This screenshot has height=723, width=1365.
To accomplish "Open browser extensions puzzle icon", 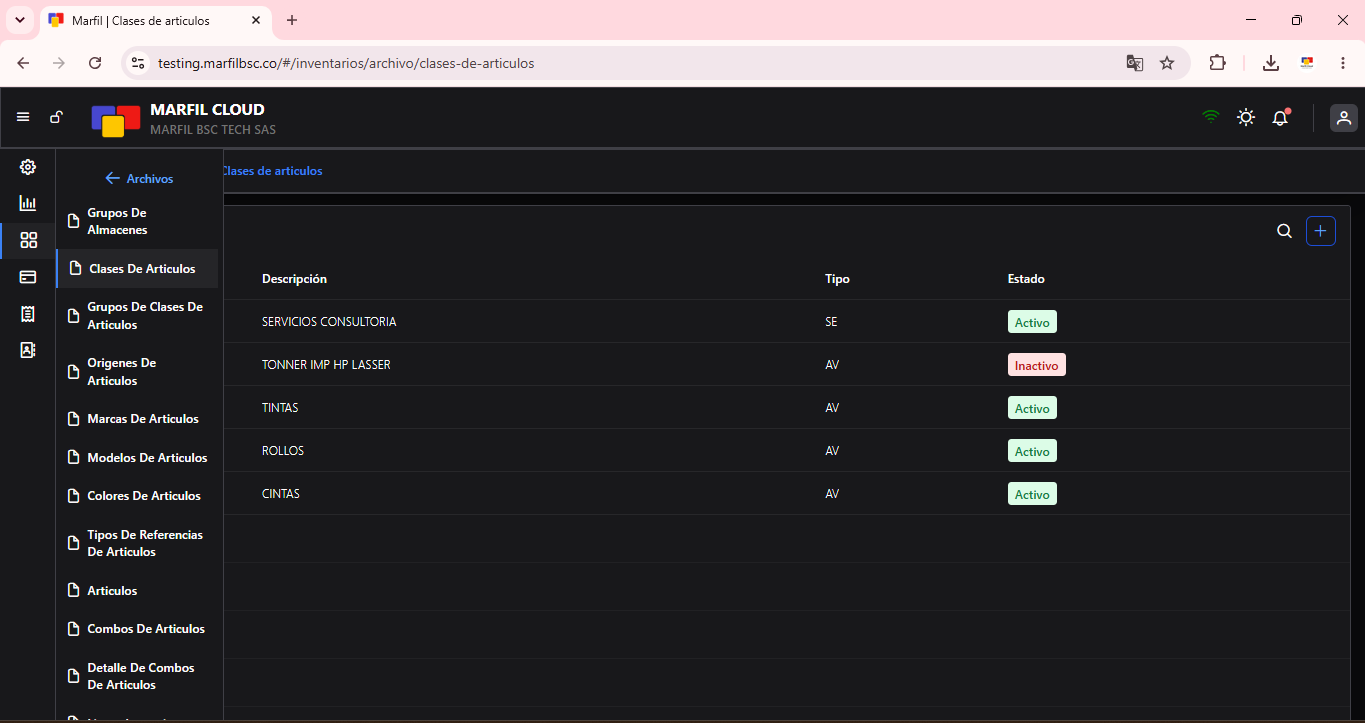I will tap(1217, 63).
